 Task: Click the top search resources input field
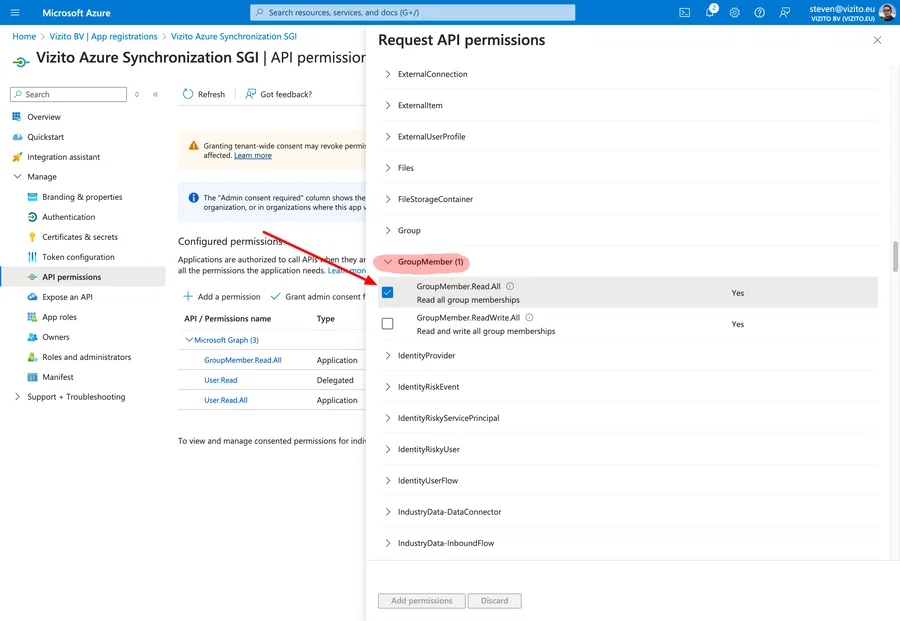(413, 13)
